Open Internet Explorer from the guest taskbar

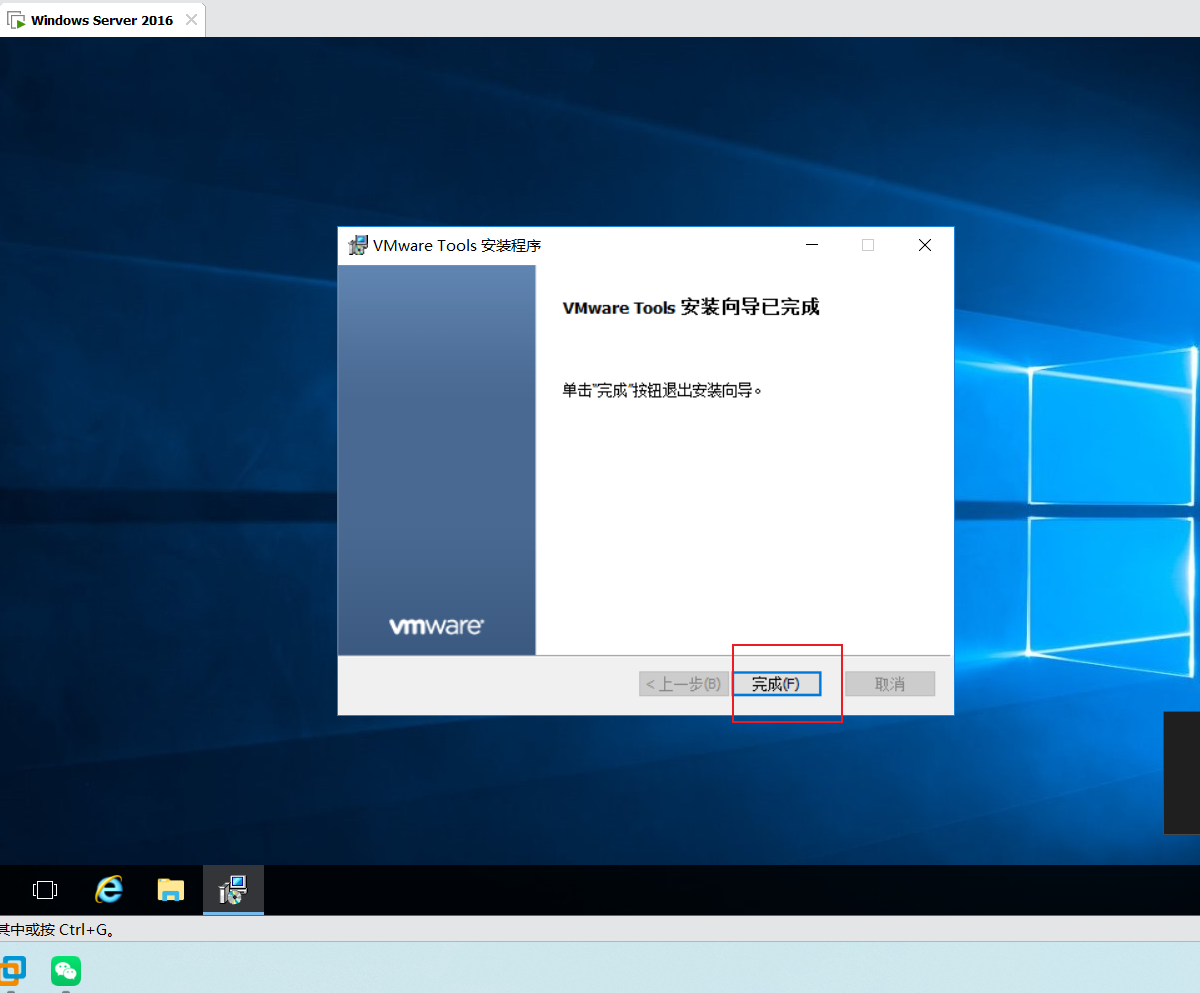tap(108, 890)
